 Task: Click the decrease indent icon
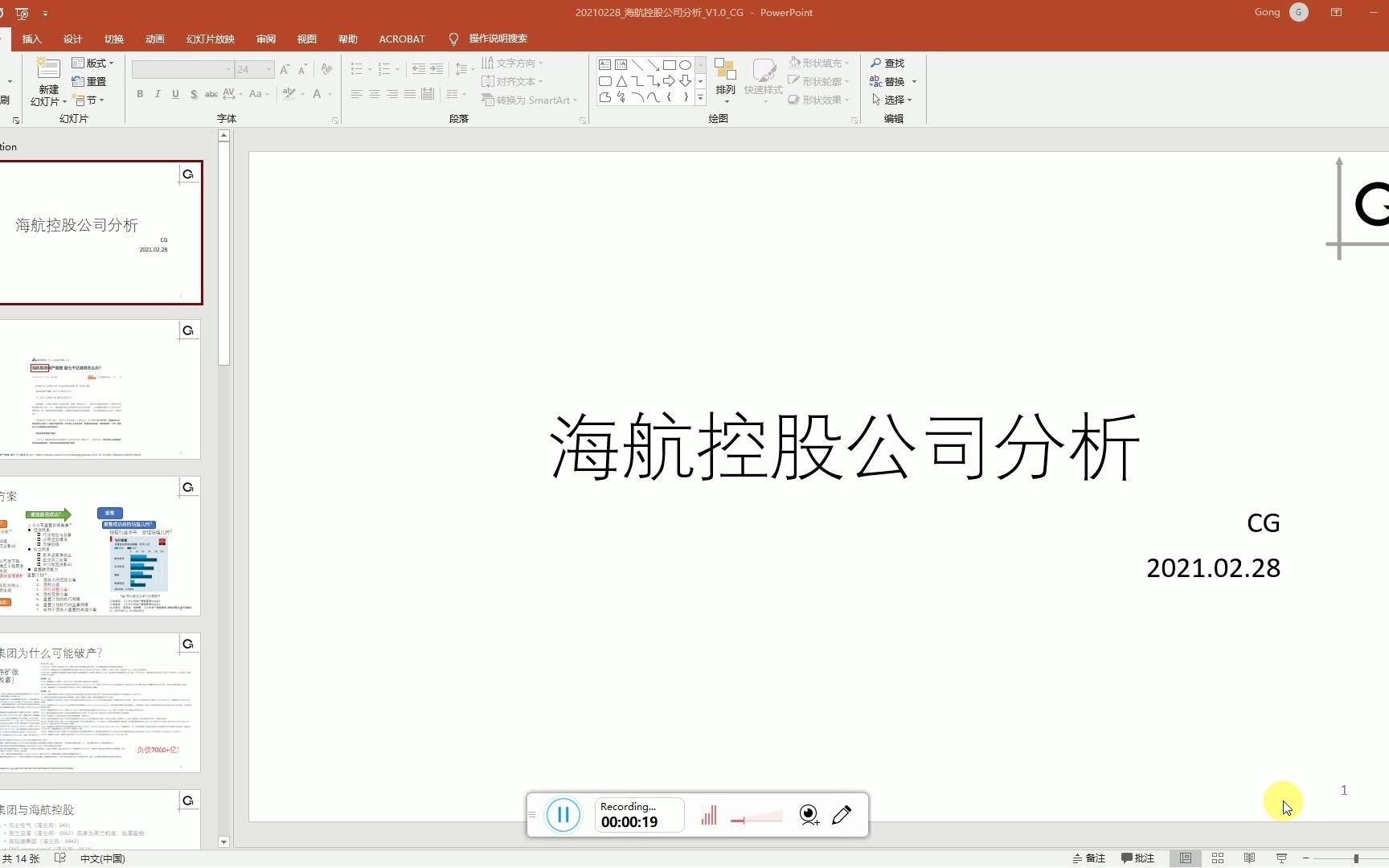pyautogui.click(x=419, y=70)
